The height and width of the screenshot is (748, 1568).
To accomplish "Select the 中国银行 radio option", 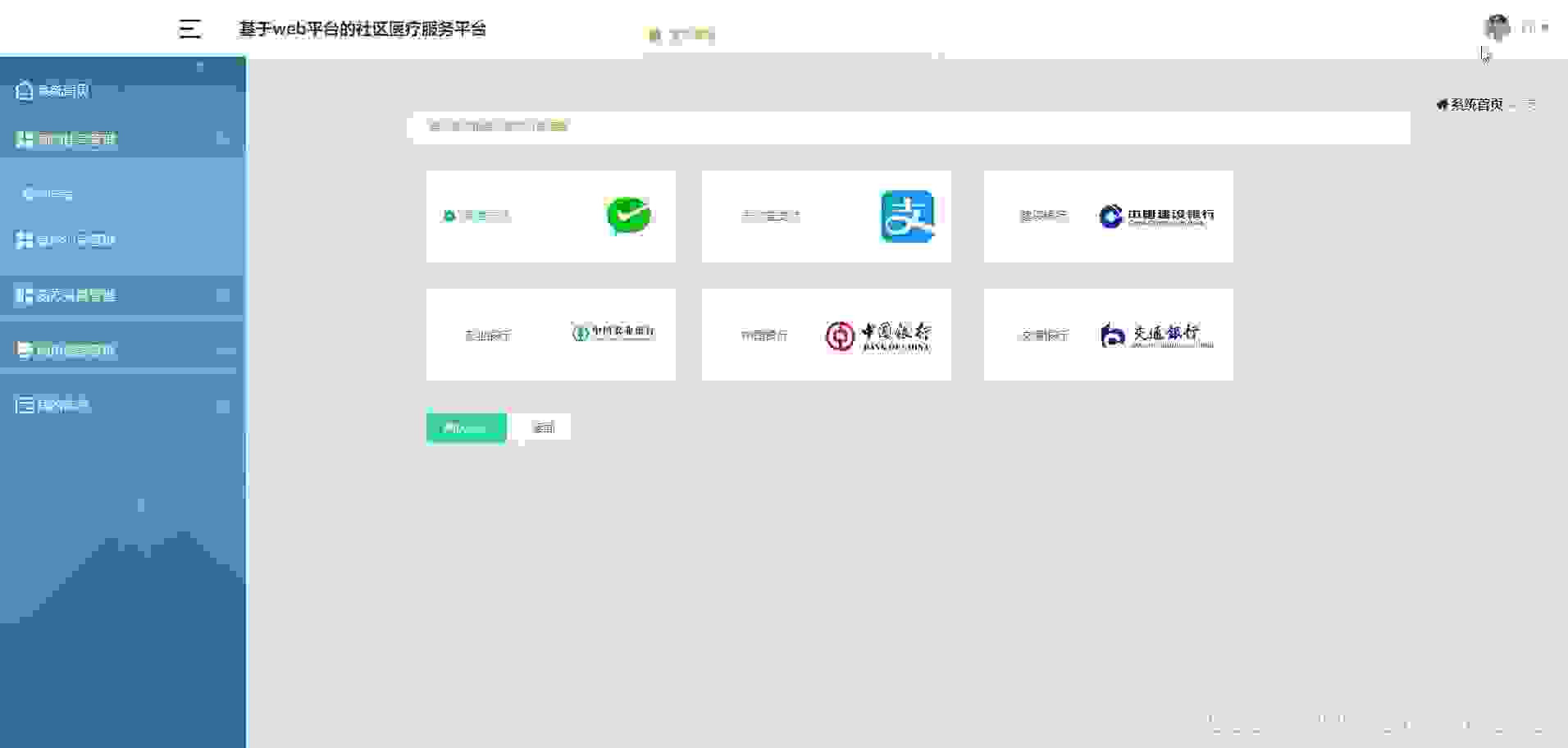I will 764,335.
